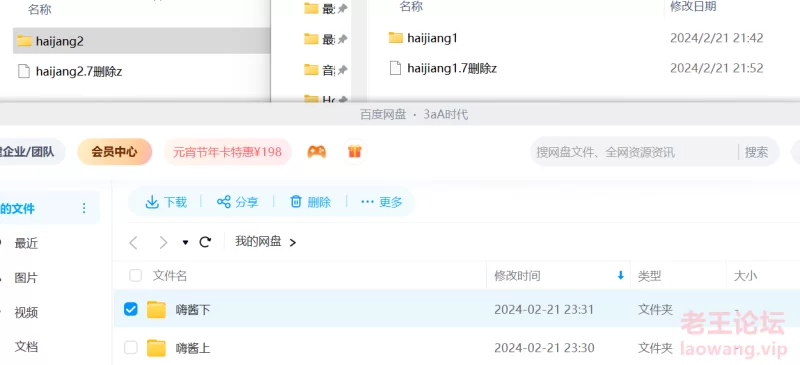Check the 嗨酱上 folder checkbox

coord(131,348)
